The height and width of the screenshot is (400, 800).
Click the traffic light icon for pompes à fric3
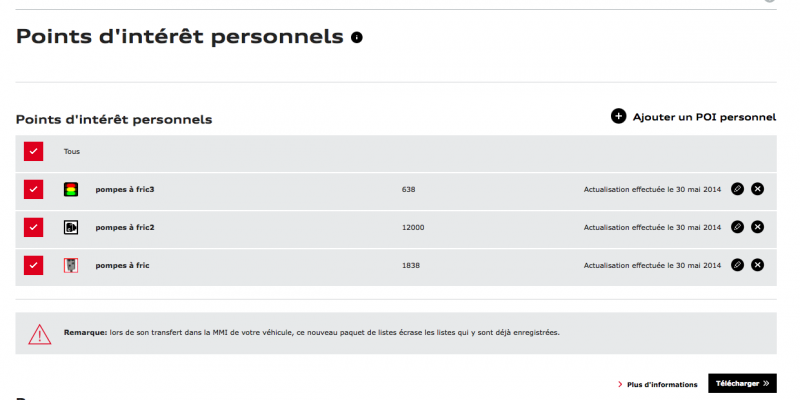(x=71, y=189)
